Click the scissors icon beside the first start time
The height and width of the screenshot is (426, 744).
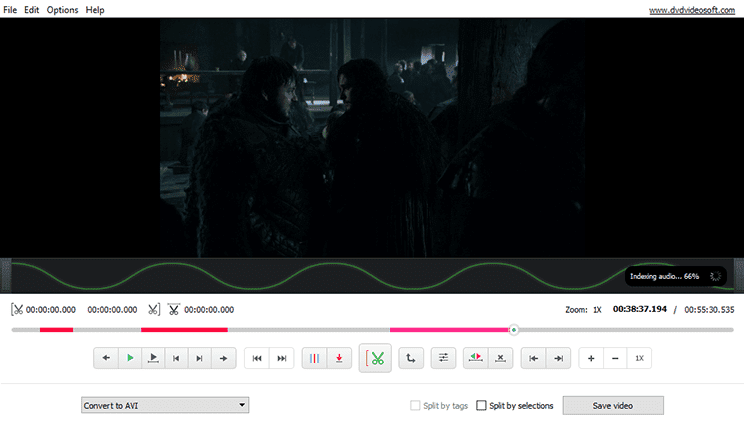pos(17,310)
